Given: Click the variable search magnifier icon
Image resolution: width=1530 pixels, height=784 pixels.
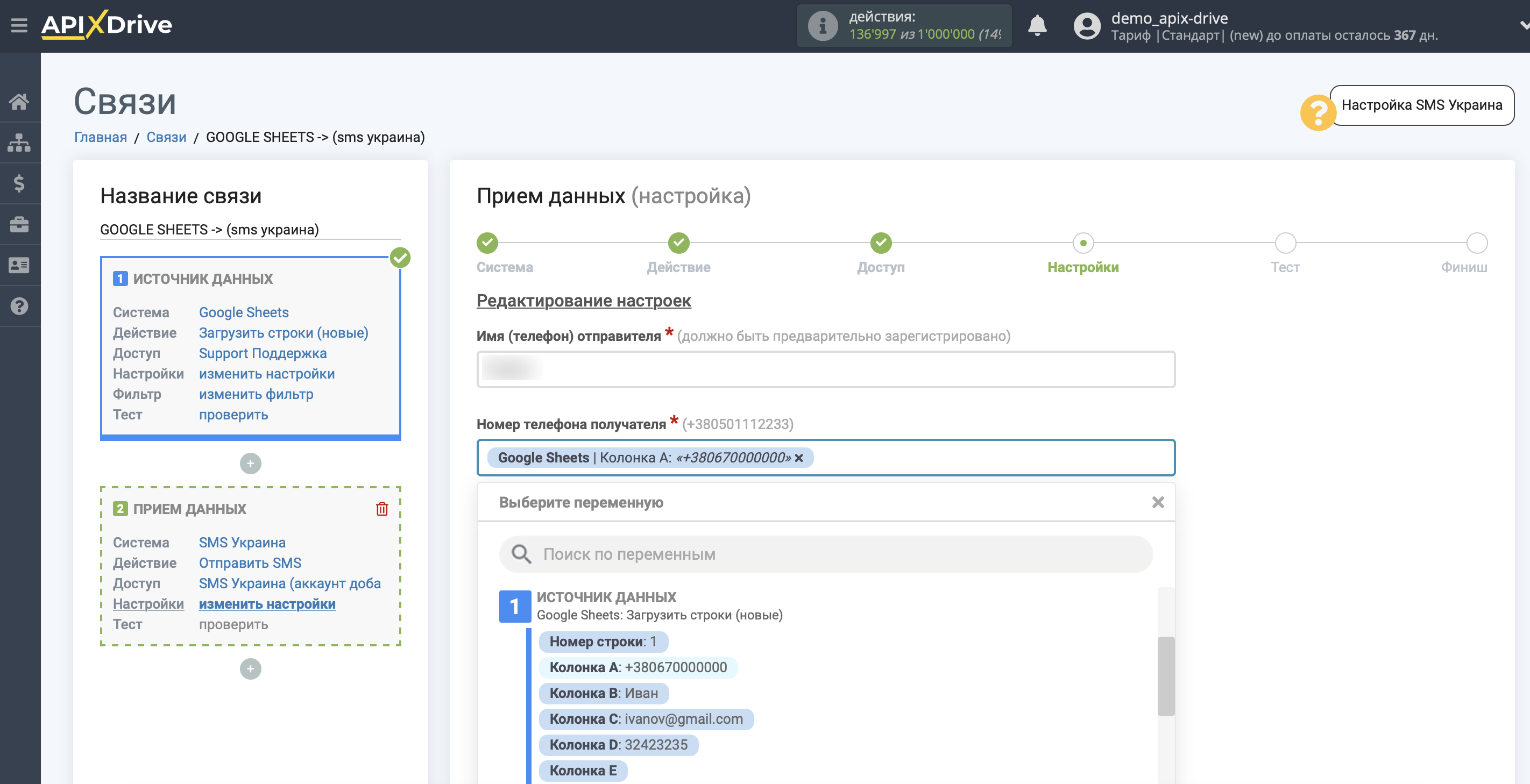Looking at the screenshot, I should pos(521,554).
